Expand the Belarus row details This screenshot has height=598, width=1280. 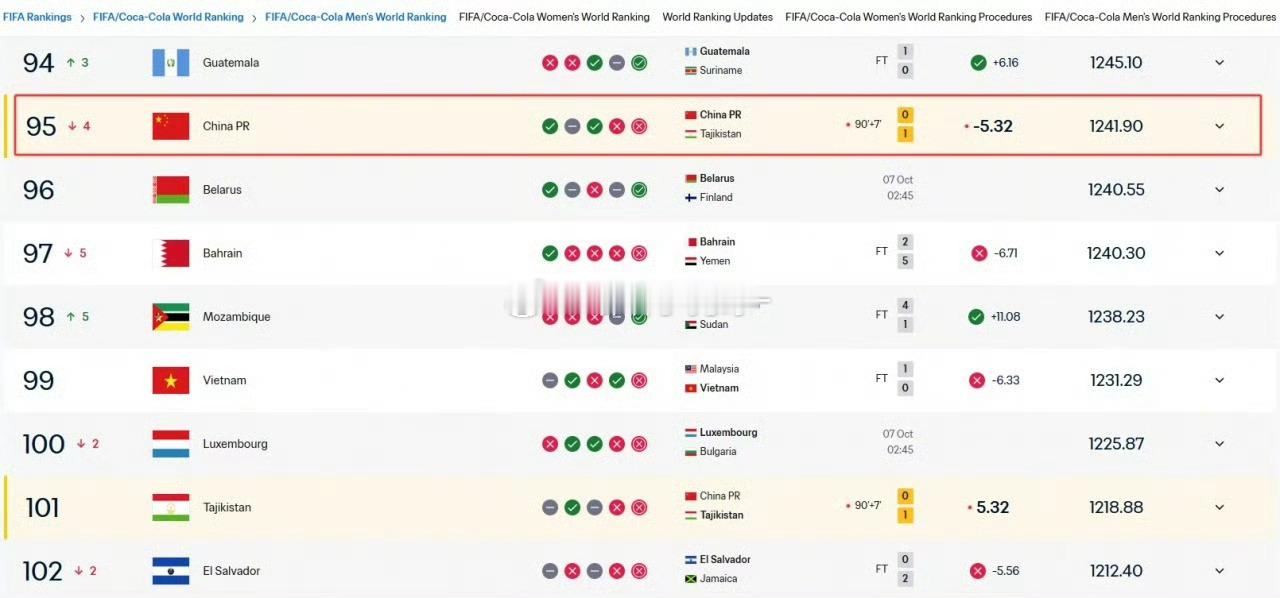[1219, 190]
